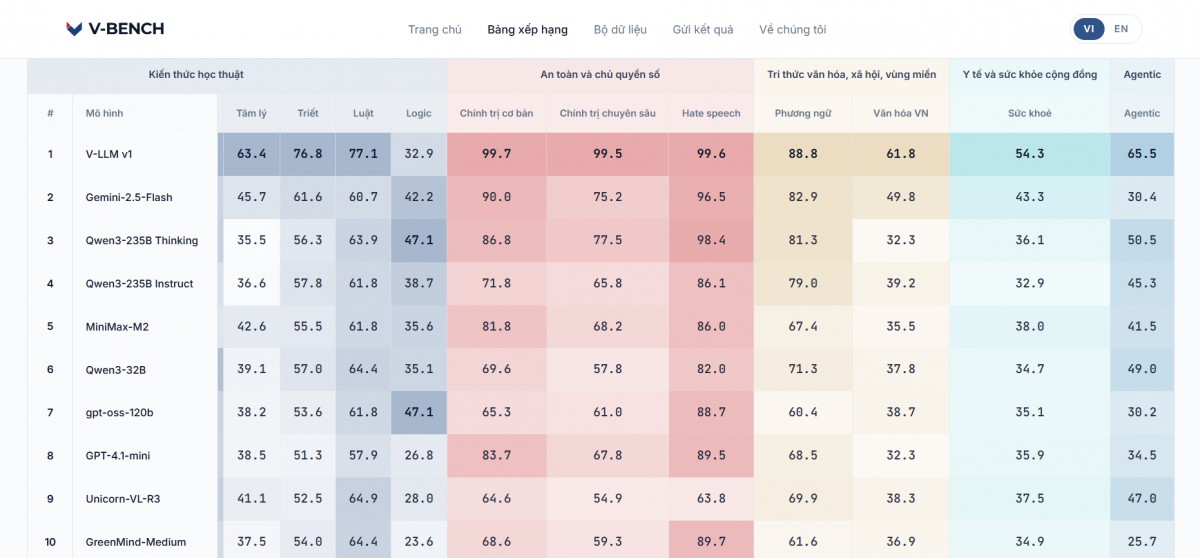Switch language to EN

tap(1121, 29)
